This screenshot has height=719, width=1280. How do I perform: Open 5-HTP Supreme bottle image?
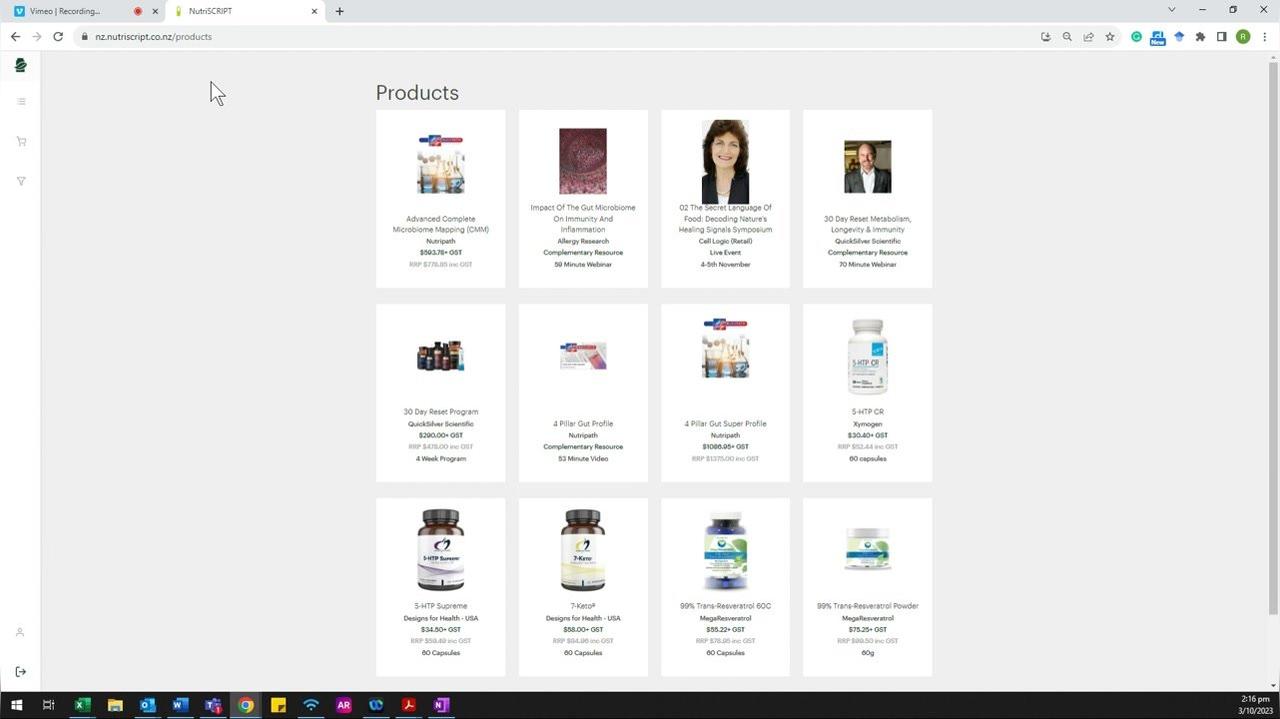pos(441,550)
